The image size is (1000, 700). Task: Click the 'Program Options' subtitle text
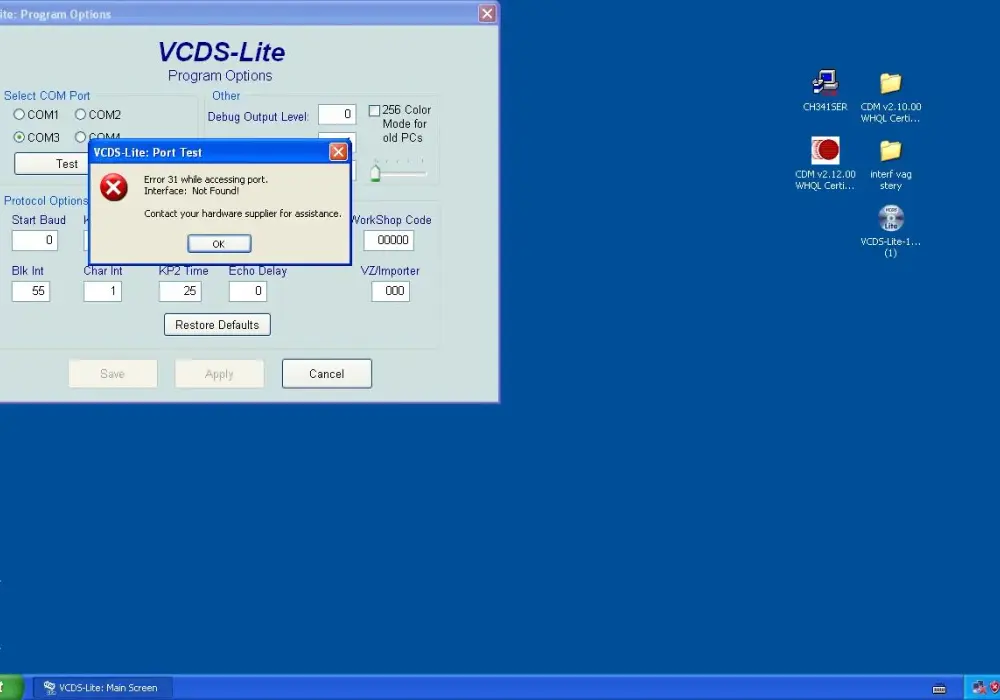(x=220, y=76)
